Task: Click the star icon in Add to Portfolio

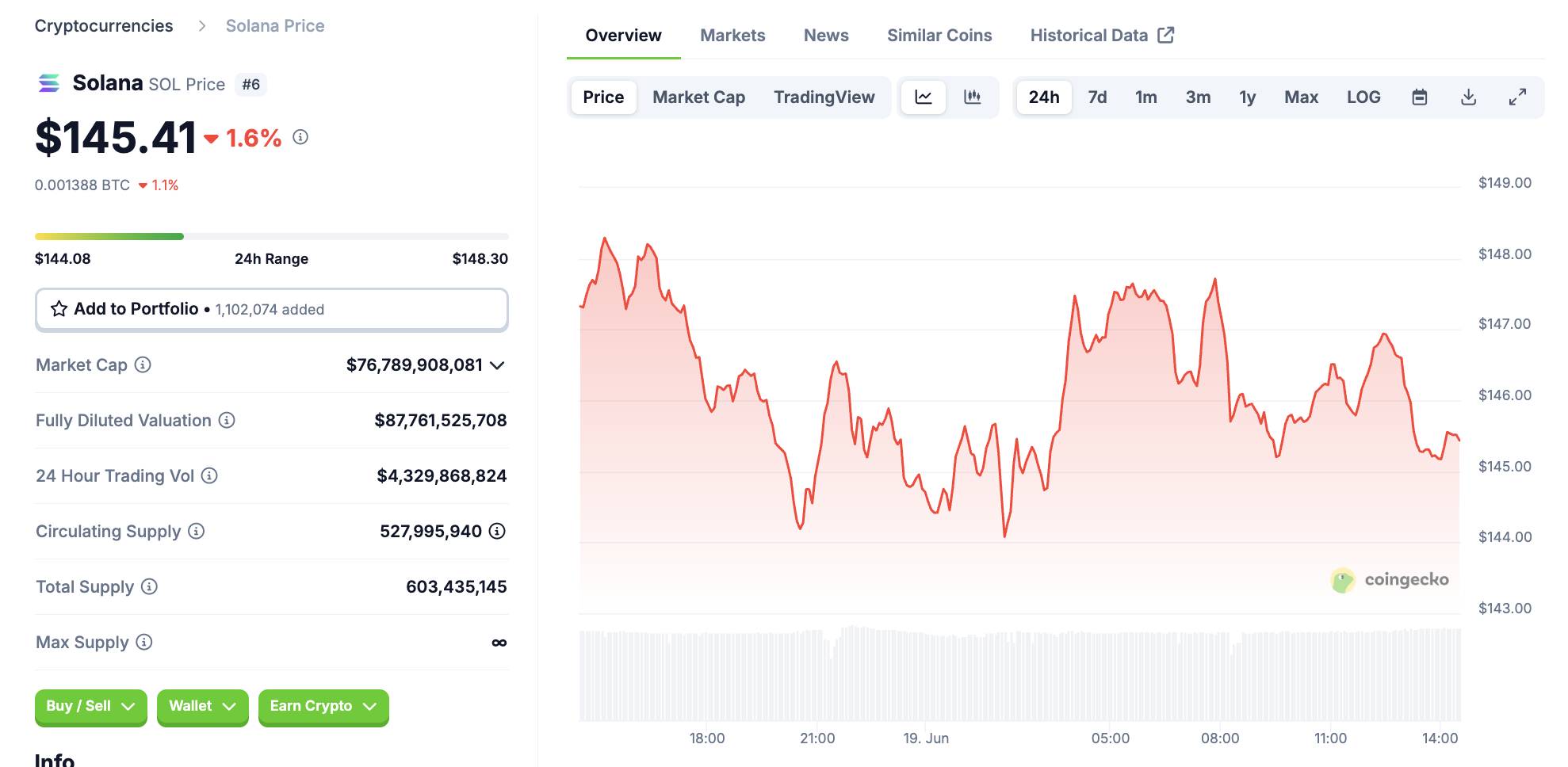Action: (59, 309)
